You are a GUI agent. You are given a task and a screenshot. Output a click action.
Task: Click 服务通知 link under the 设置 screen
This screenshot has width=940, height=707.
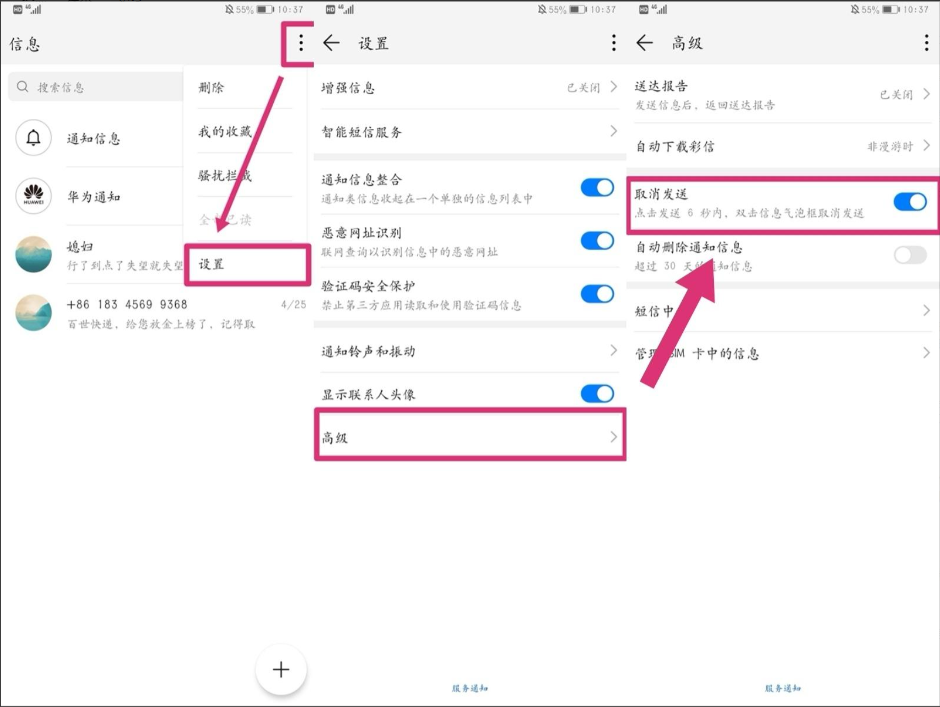(x=469, y=688)
